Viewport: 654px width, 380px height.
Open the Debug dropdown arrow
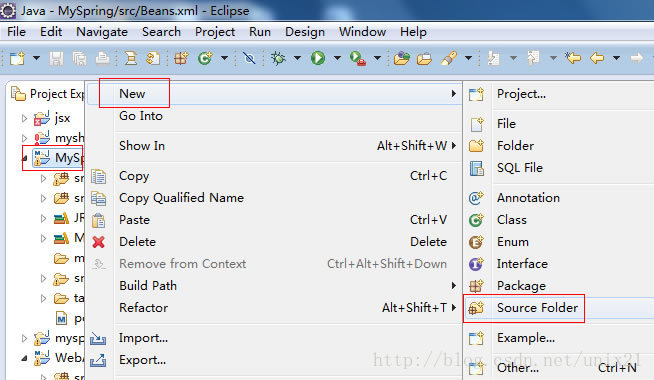coord(297,58)
